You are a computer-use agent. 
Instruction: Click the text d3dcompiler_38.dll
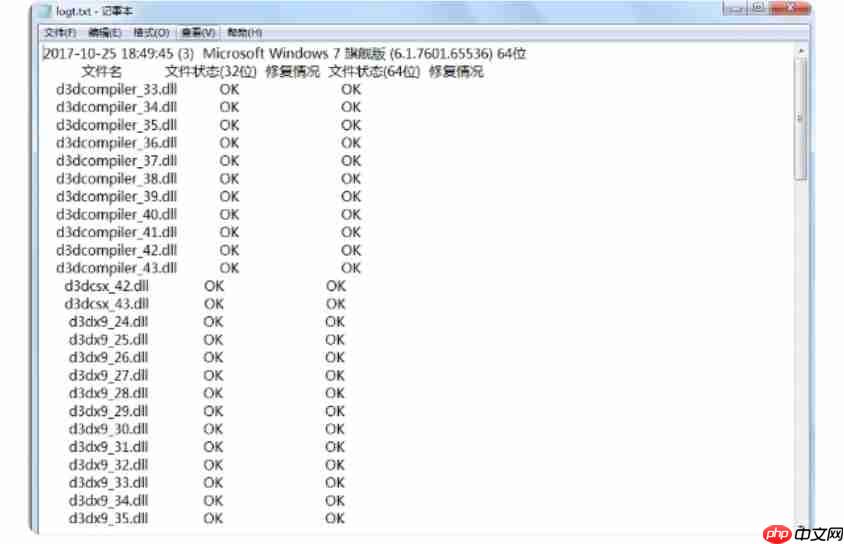(x=116, y=179)
